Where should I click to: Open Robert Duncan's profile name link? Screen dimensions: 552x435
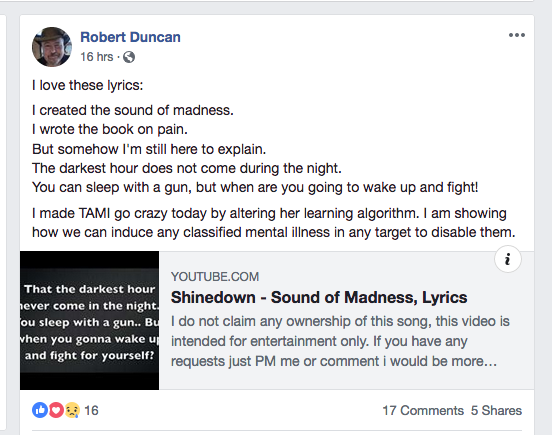tap(130, 37)
